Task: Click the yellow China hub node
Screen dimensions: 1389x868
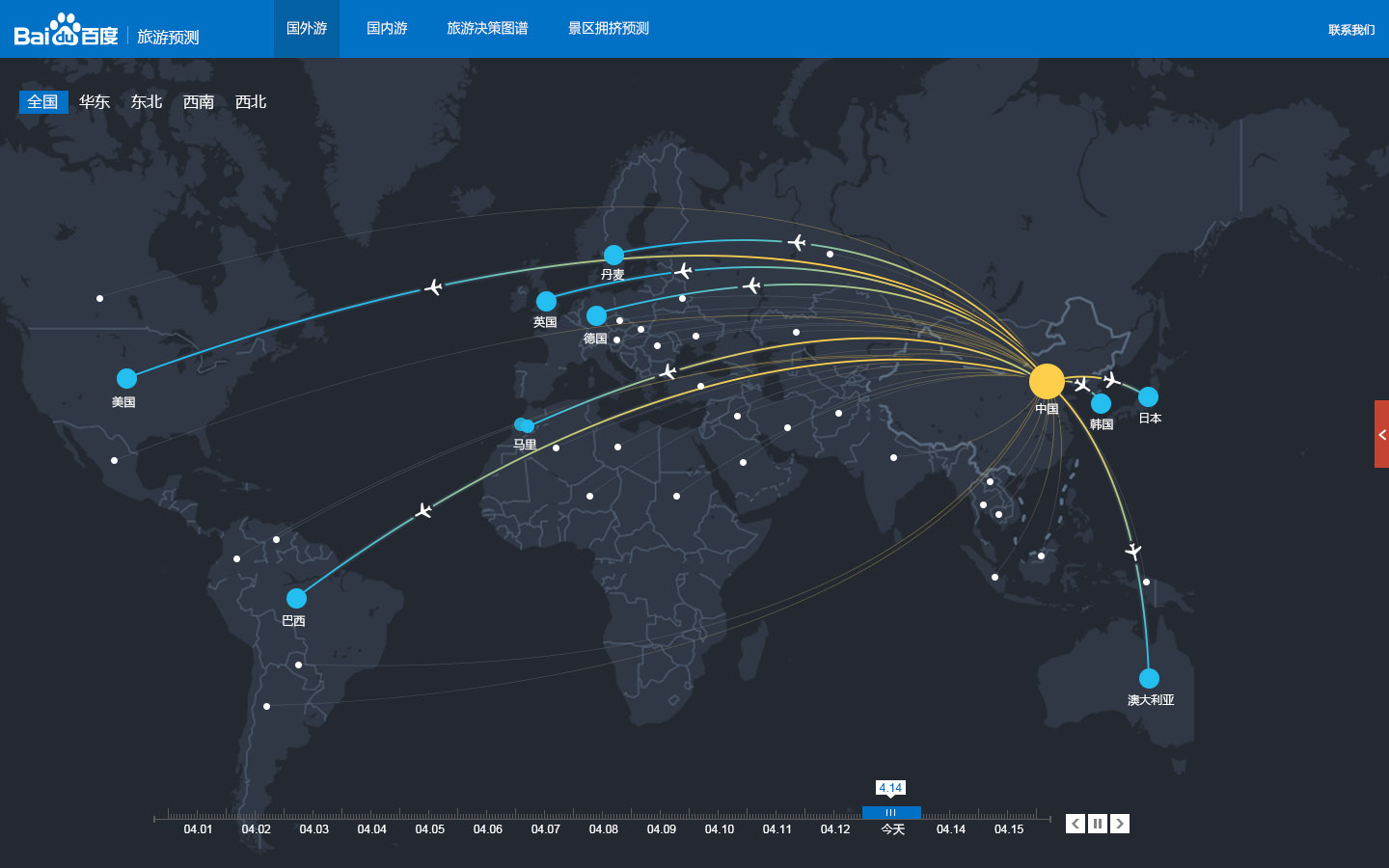Action: point(1047,381)
